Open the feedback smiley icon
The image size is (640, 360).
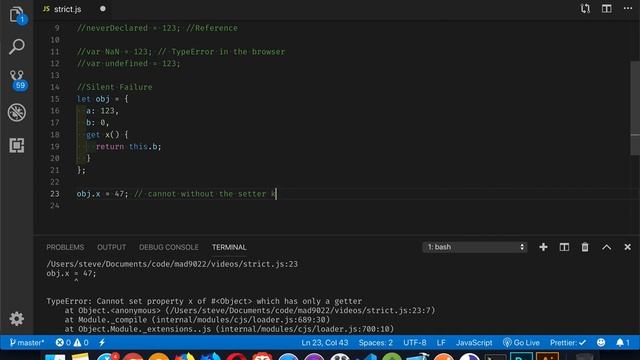click(601, 342)
